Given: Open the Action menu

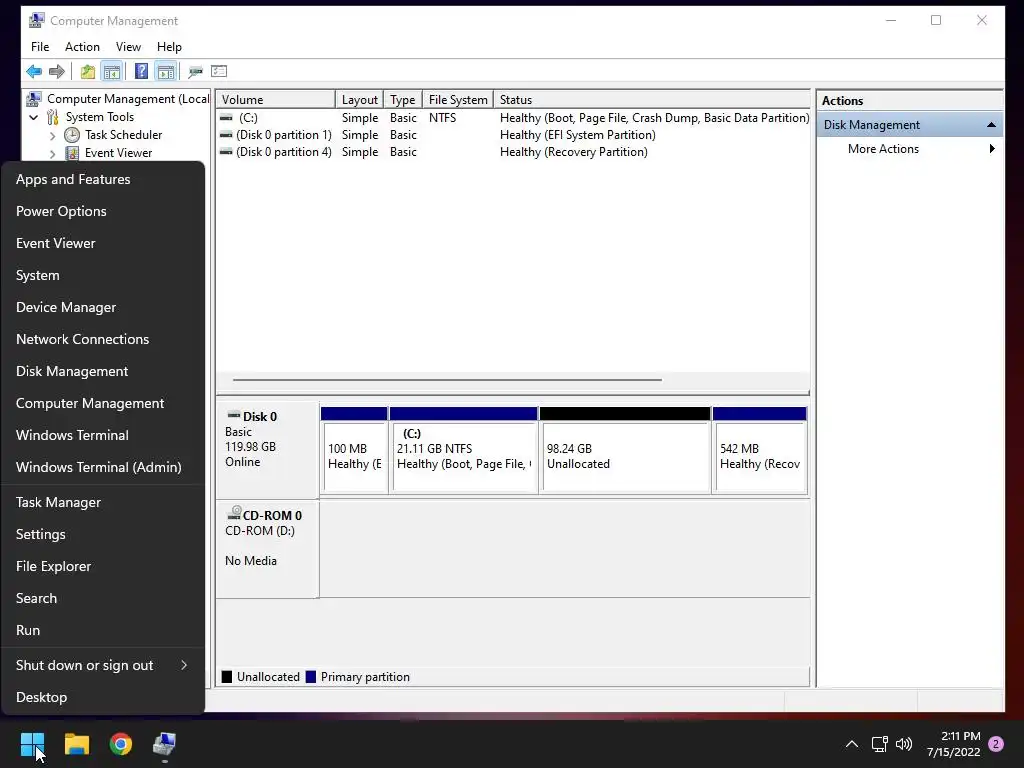Looking at the screenshot, I should [82, 47].
